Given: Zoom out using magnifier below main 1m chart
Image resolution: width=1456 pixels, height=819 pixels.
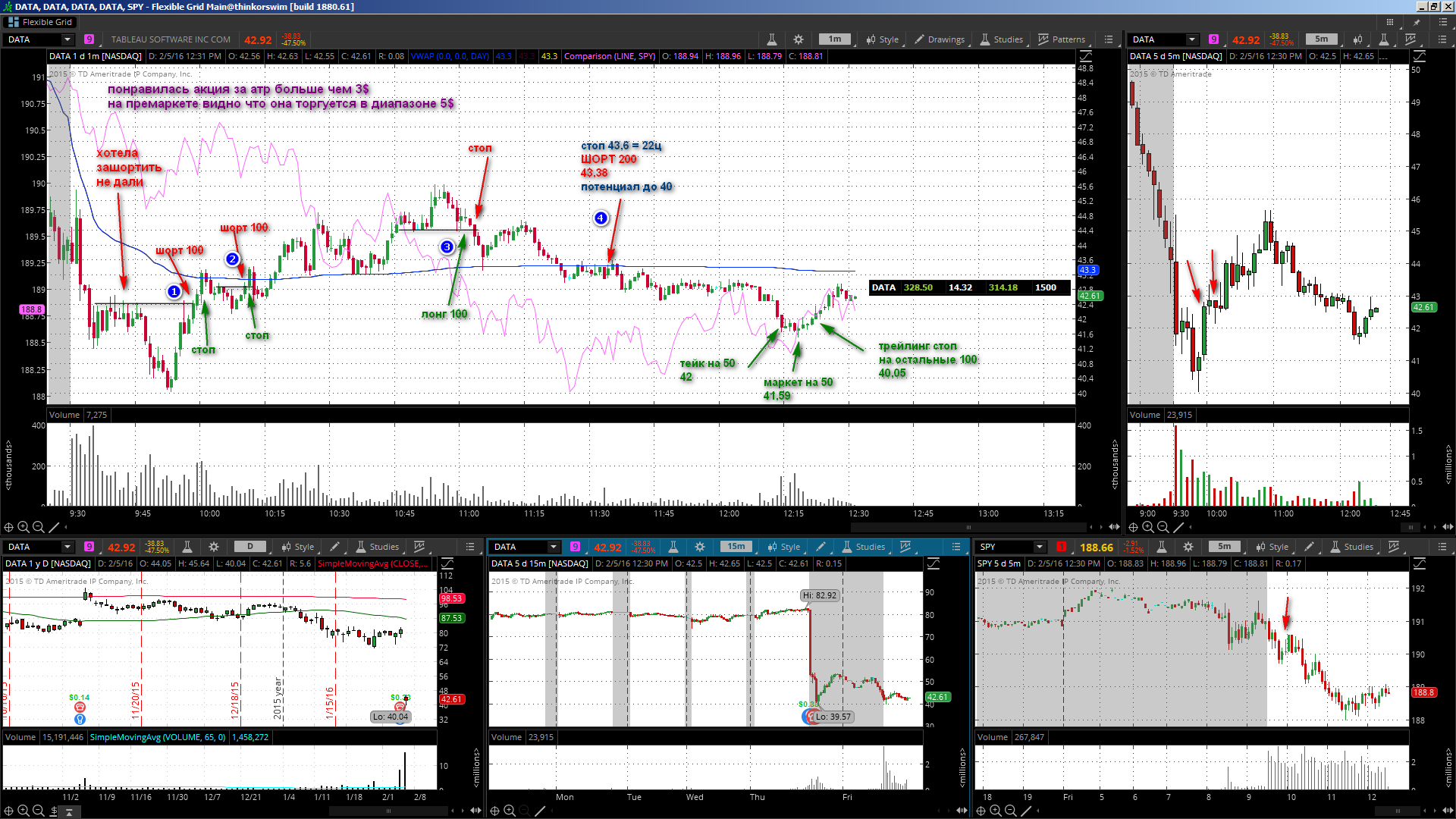Looking at the screenshot, I should point(38,527).
